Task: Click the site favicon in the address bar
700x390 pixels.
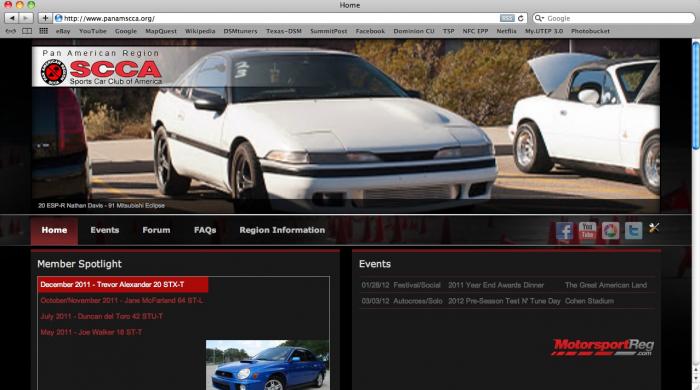Action: (x=58, y=18)
